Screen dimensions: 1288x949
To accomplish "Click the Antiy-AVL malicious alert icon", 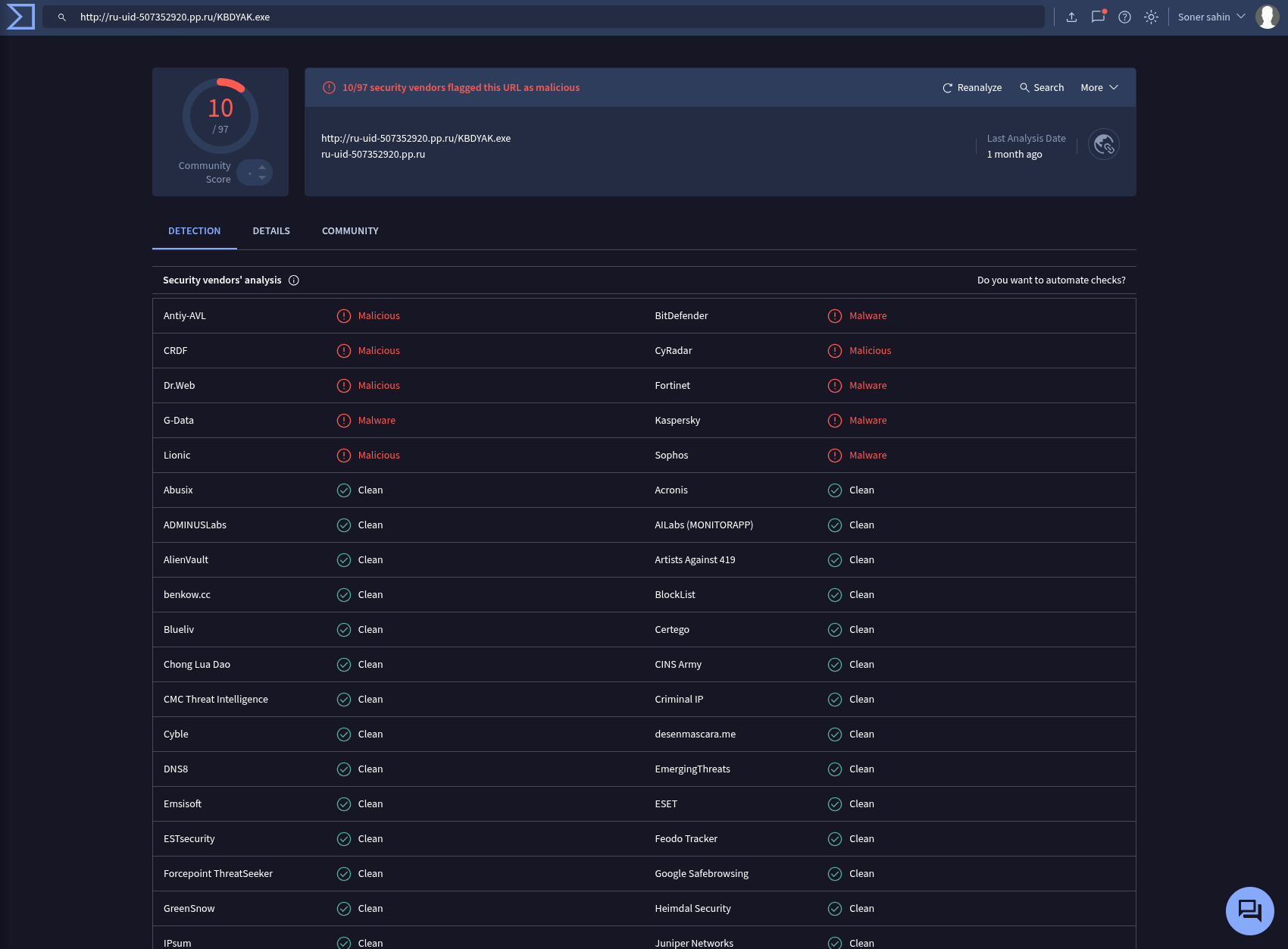I will [344, 315].
